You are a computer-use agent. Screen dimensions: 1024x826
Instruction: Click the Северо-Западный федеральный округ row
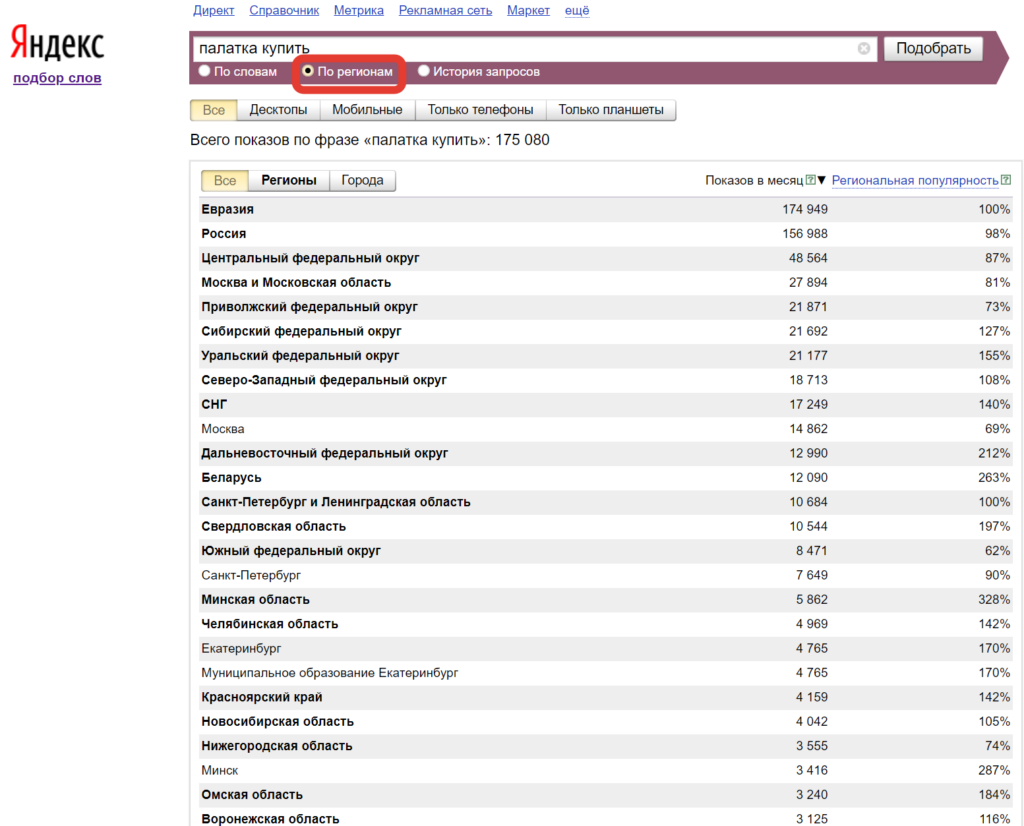606,380
